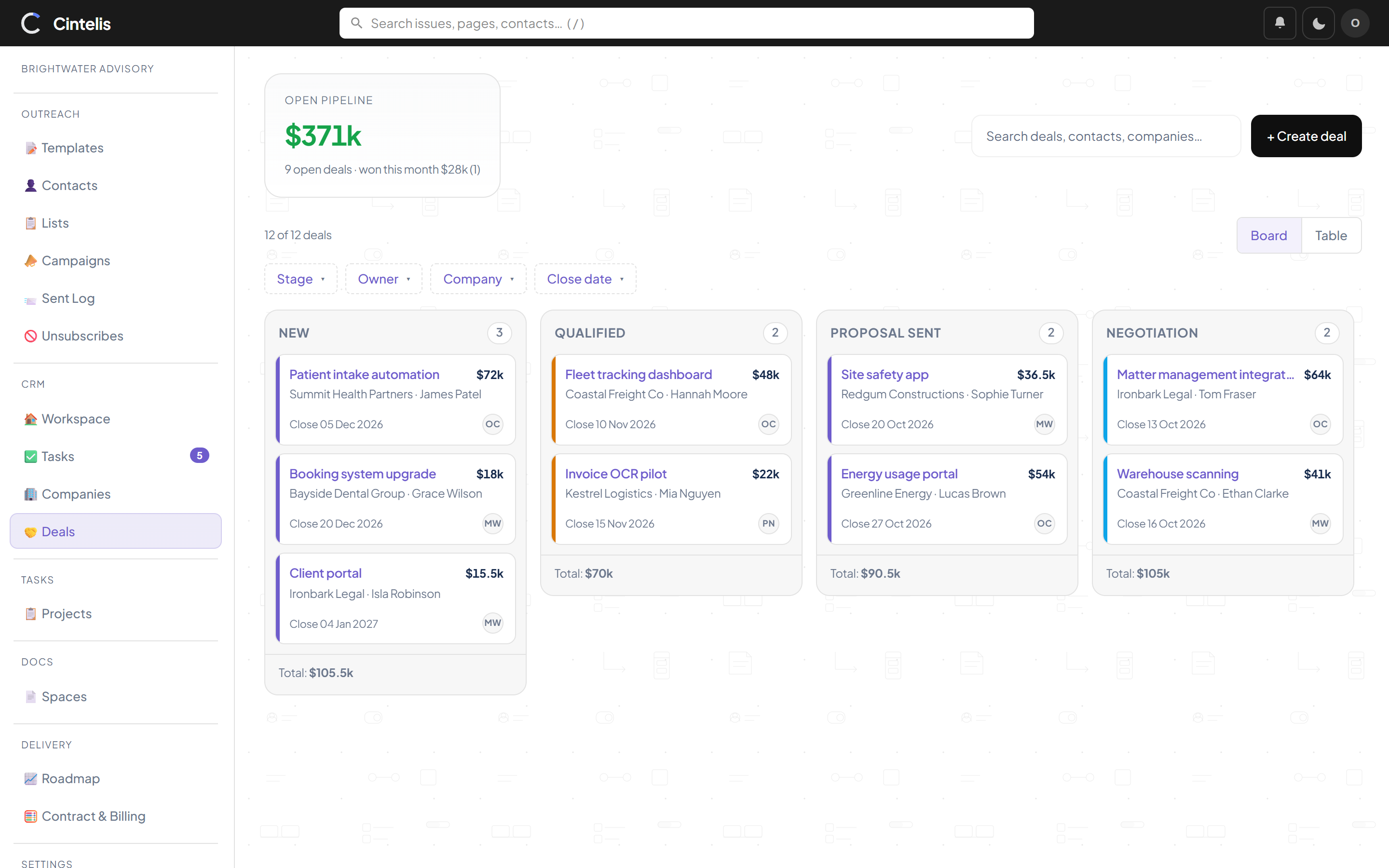
Task: Open Roadmap in the sidebar
Action: coord(115,778)
